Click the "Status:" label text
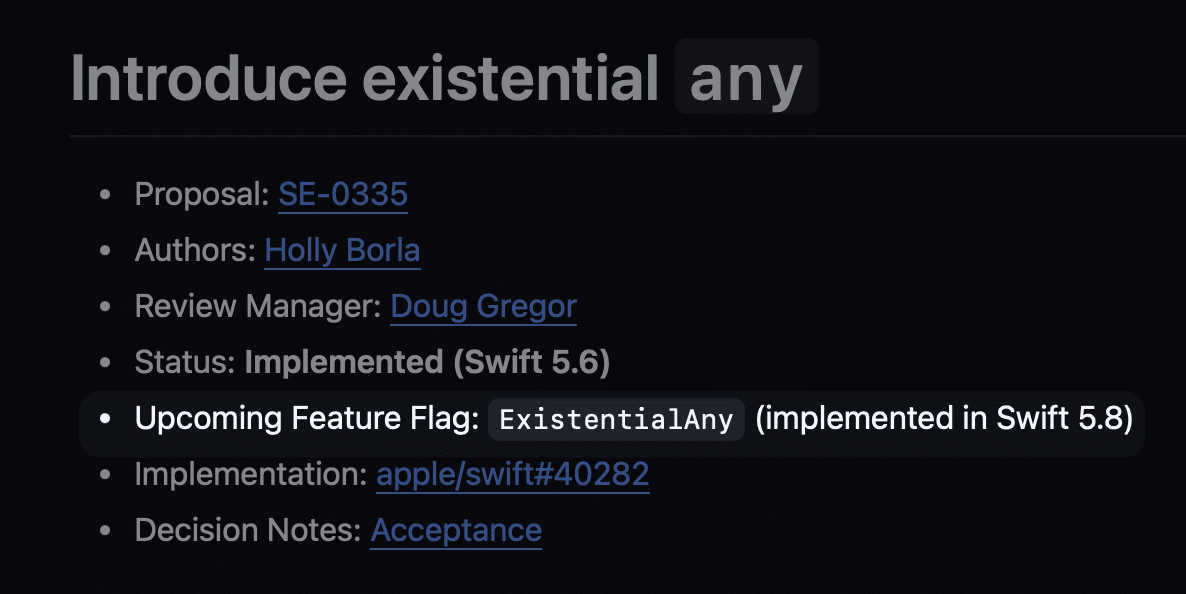The height and width of the screenshot is (594, 1186). pyautogui.click(x=185, y=362)
